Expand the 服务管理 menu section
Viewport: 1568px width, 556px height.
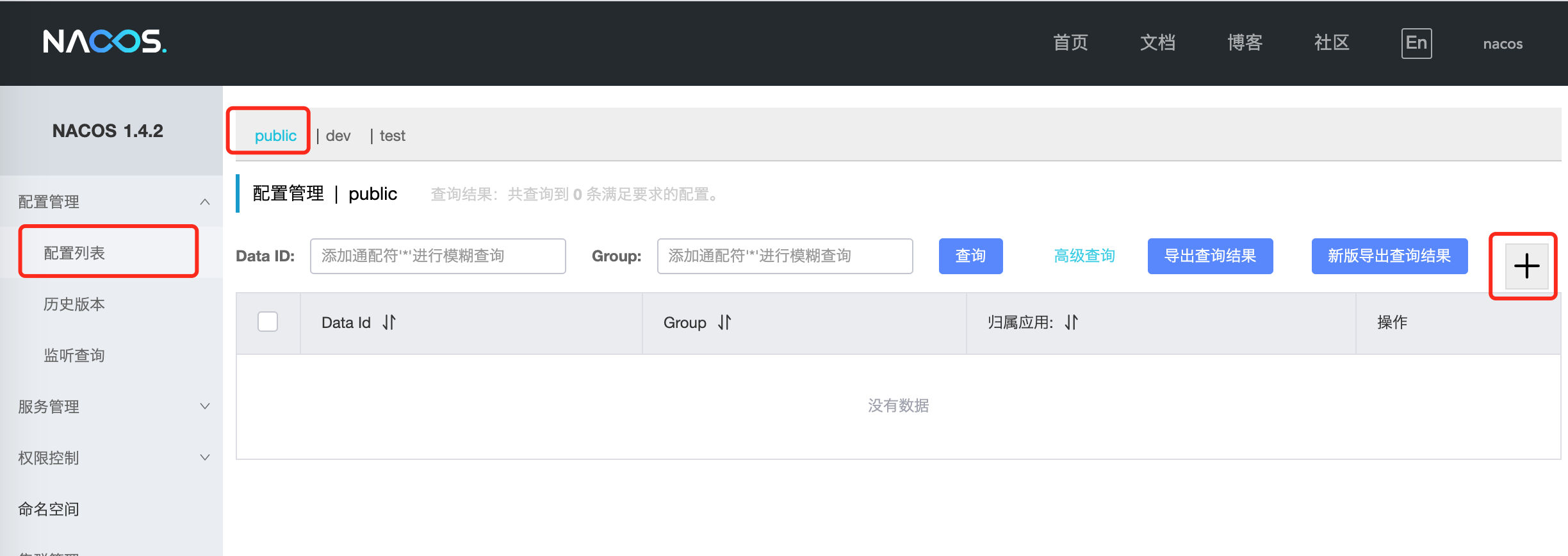click(111, 407)
